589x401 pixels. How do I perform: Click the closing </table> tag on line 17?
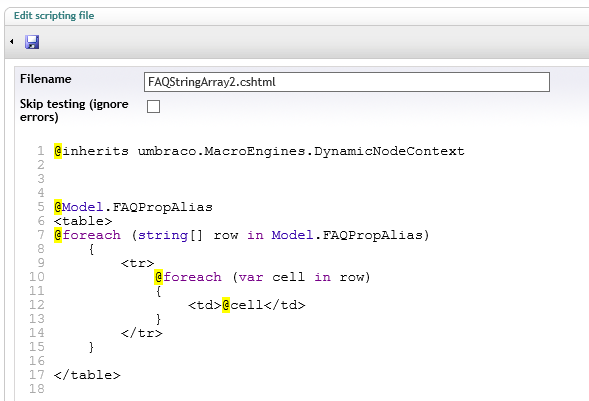pyautogui.click(x=87, y=375)
